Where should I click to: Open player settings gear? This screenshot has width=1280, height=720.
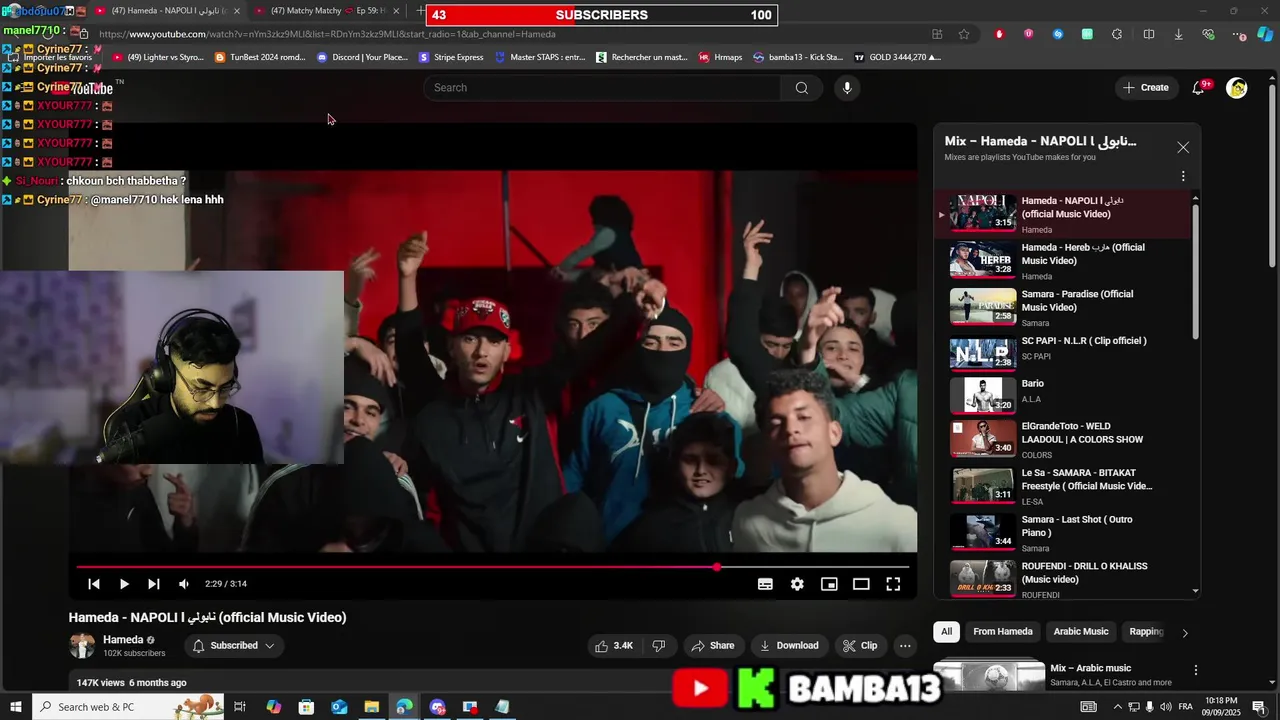click(x=797, y=584)
